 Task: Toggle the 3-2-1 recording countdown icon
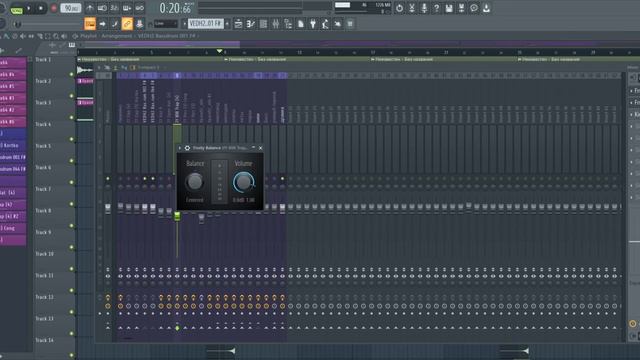pos(115,8)
